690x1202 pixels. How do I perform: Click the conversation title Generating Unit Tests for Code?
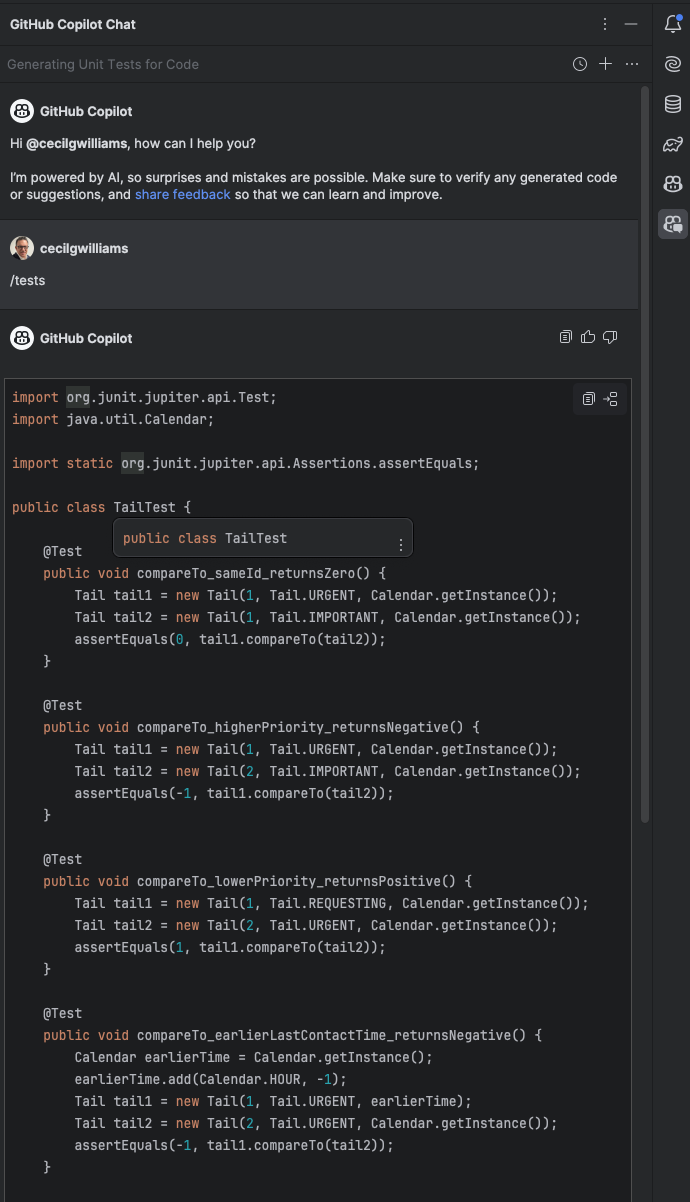click(103, 64)
